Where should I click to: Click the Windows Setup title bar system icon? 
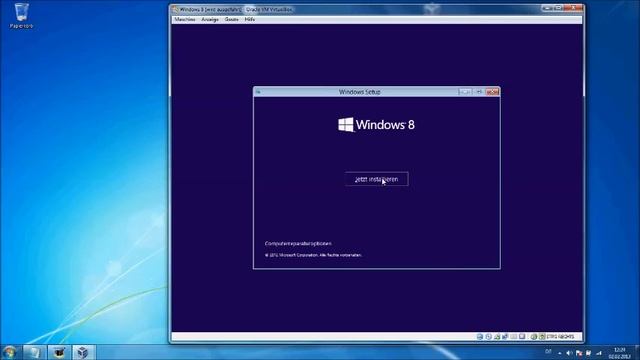(258, 92)
